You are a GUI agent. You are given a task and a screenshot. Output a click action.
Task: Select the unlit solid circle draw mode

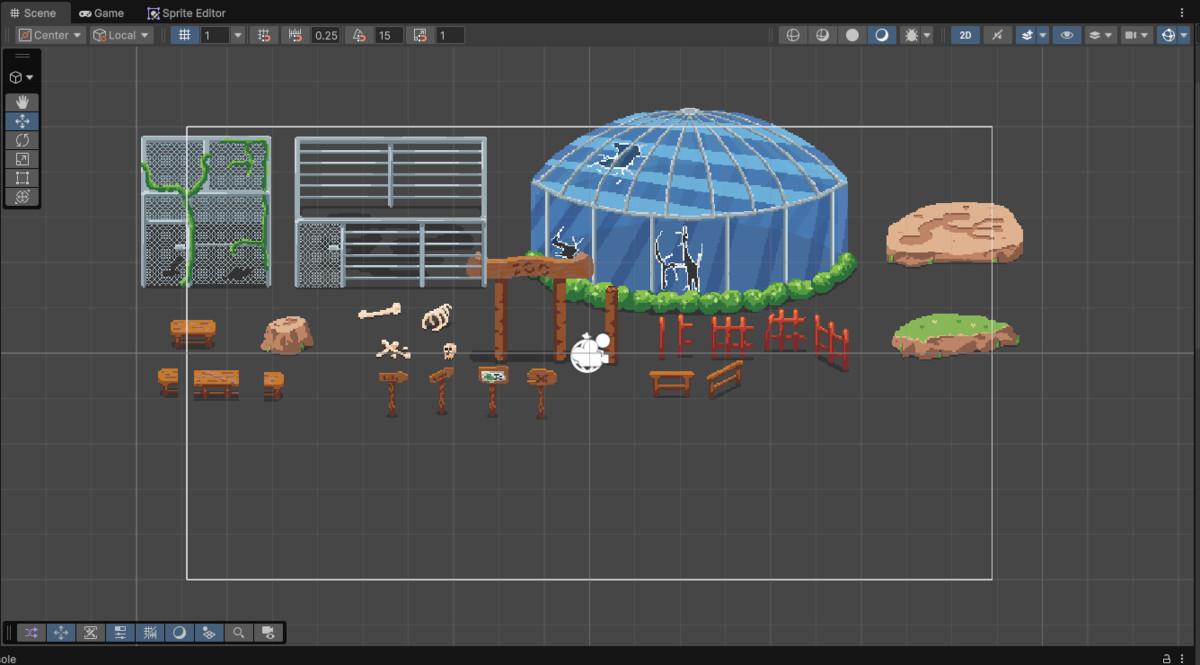(852, 35)
